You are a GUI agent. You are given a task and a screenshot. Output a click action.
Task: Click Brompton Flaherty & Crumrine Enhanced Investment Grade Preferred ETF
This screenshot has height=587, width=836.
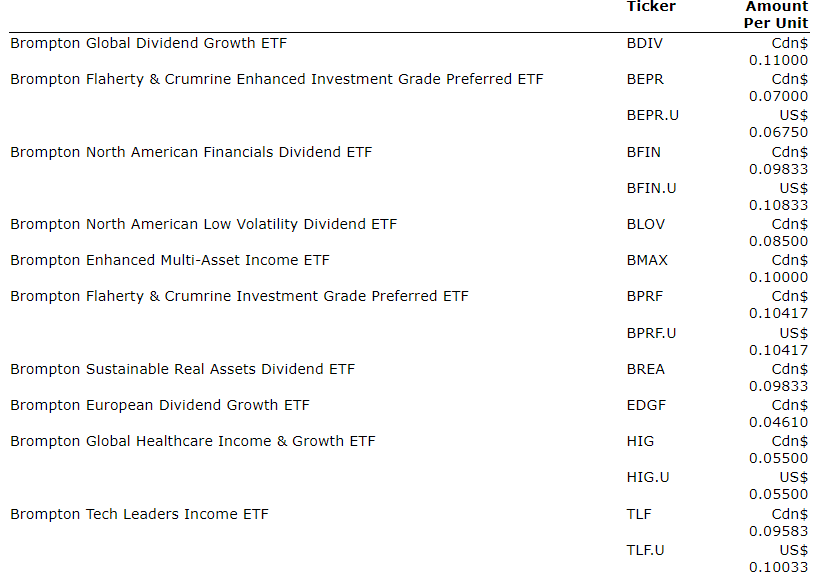click(x=277, y=79)
